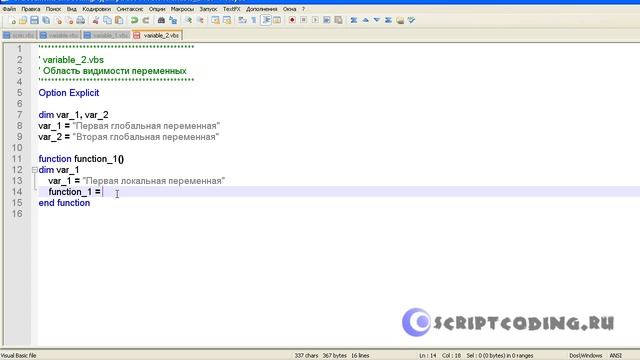Click the string "Первая локальная переменная"
640x360 pixels.
[x=153, y=181]
